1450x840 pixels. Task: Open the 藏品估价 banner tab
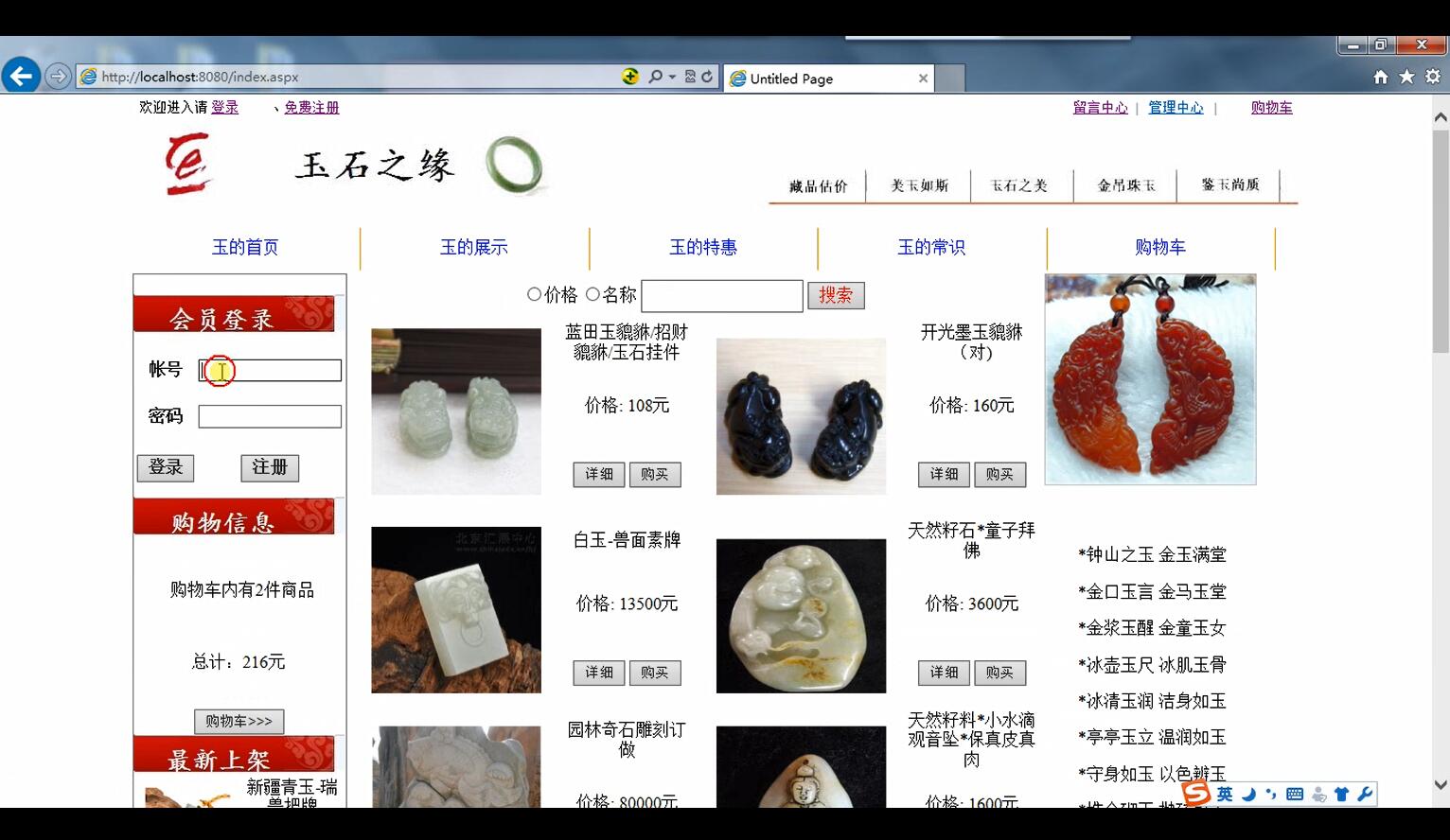click(819, 186)
